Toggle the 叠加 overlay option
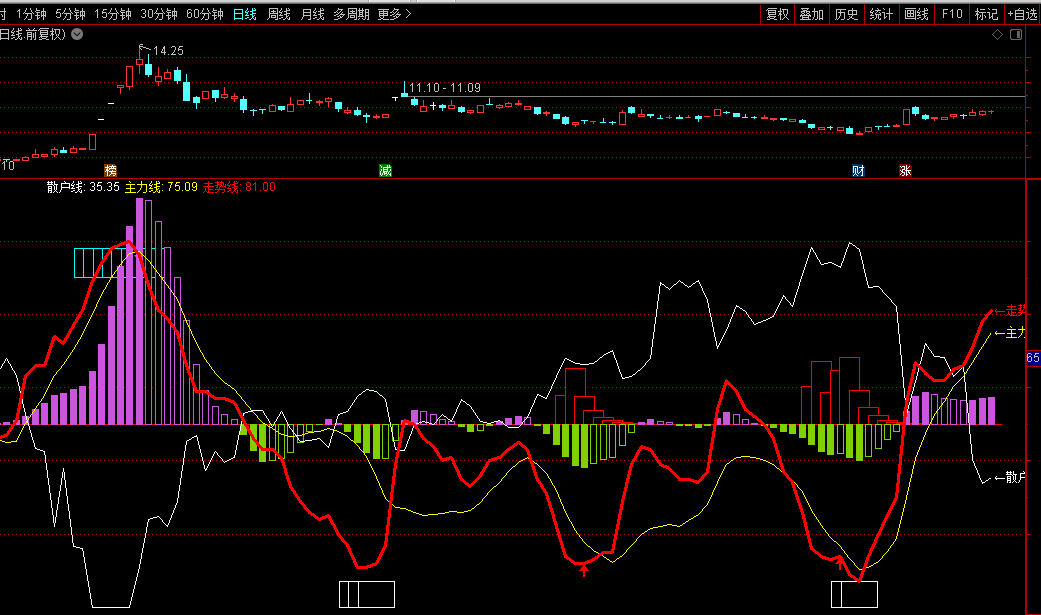This screenshot has width=1041, height=615. [811, 14]
